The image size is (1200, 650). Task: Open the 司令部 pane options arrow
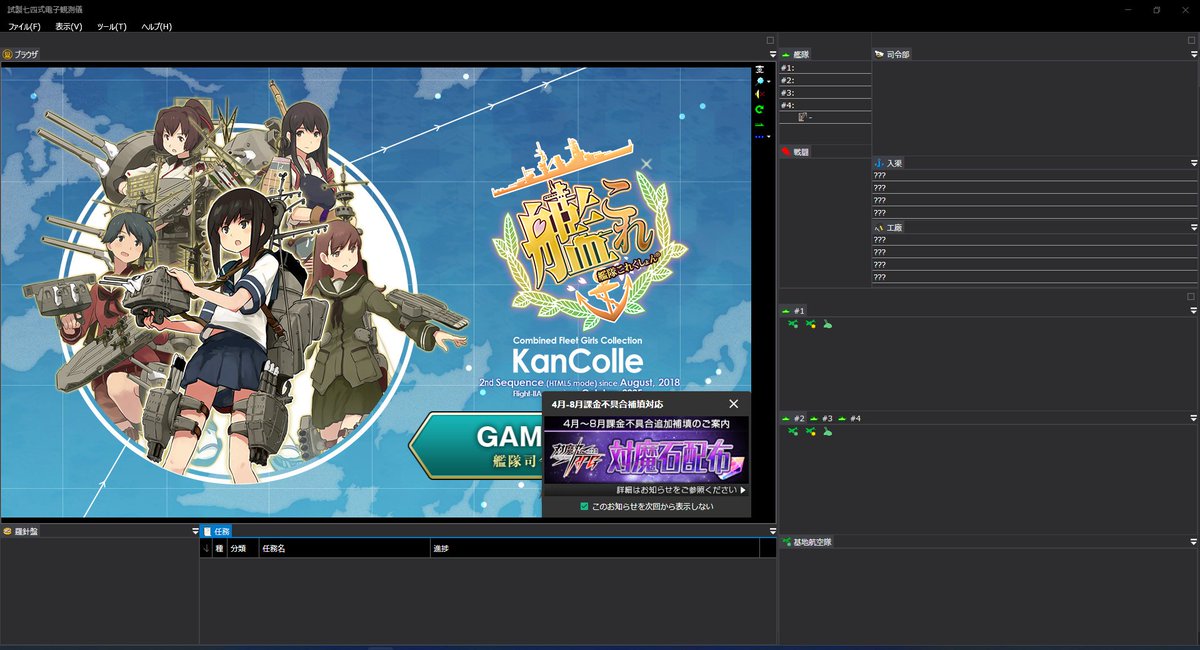pos(1193,54)
